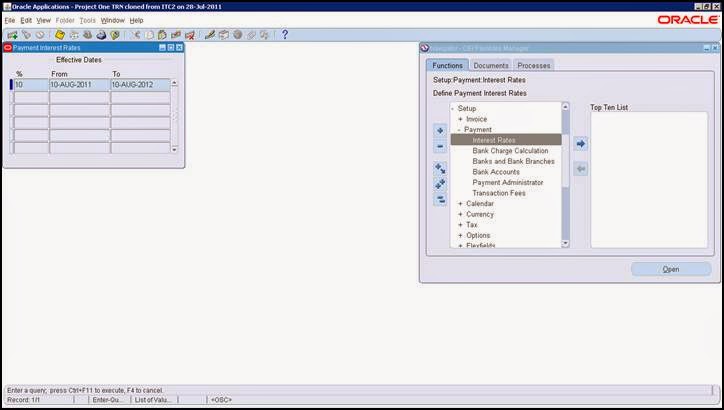Open the Edit menu
This screenshot has width=724, height=410.
click(26, 20)
